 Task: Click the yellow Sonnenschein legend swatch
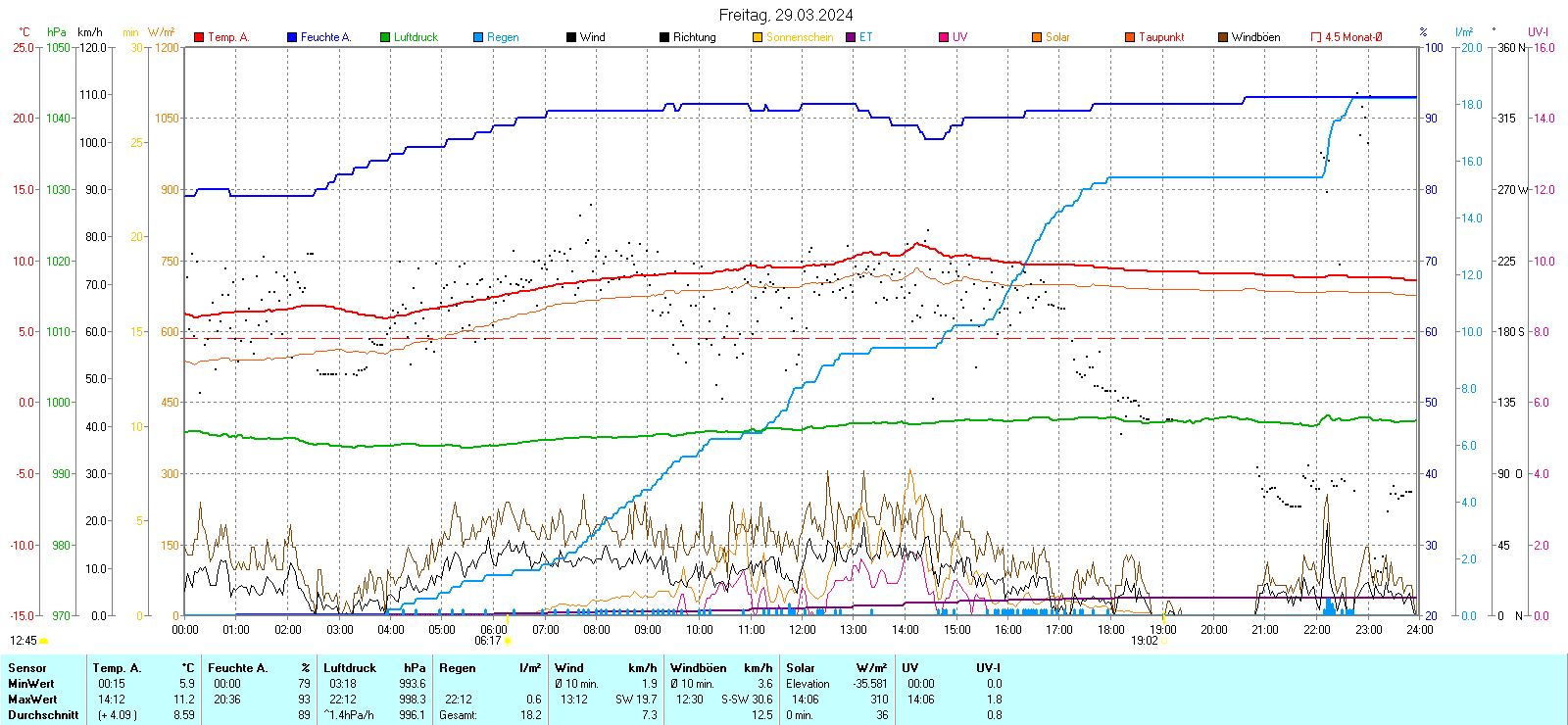click(x=758, y=37)
